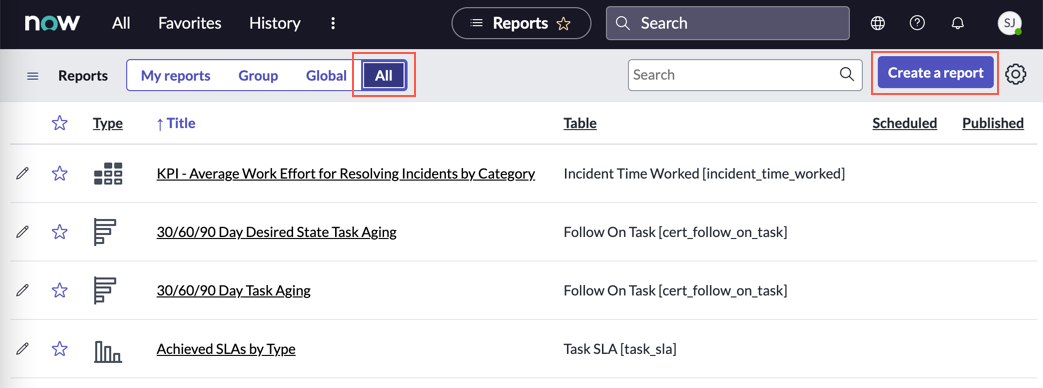This screenshot has height=388, width=1043.
Task: Click the star icon in the column header
Action: tap(60, 123)
